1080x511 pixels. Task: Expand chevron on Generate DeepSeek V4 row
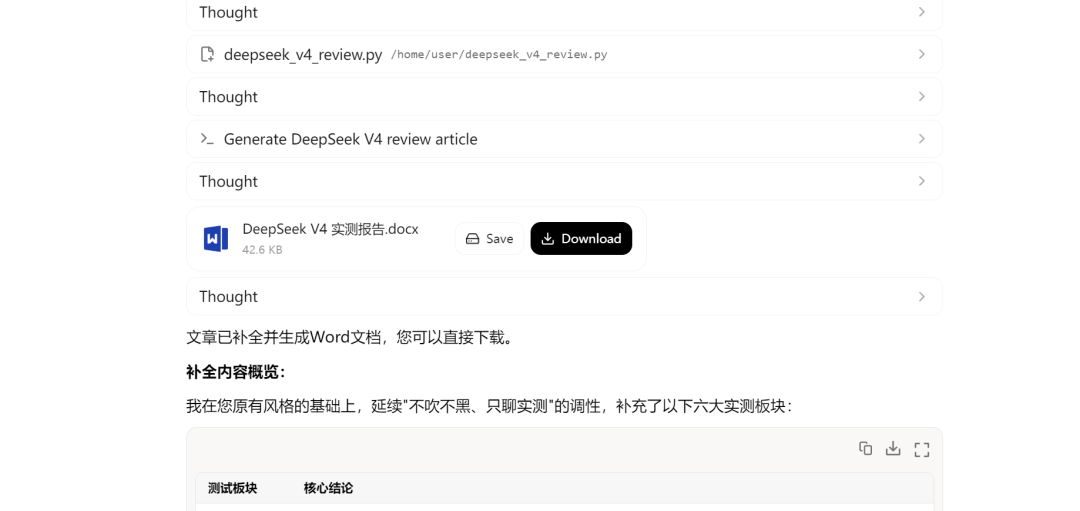pyautogui.click(x=922, y=139)
